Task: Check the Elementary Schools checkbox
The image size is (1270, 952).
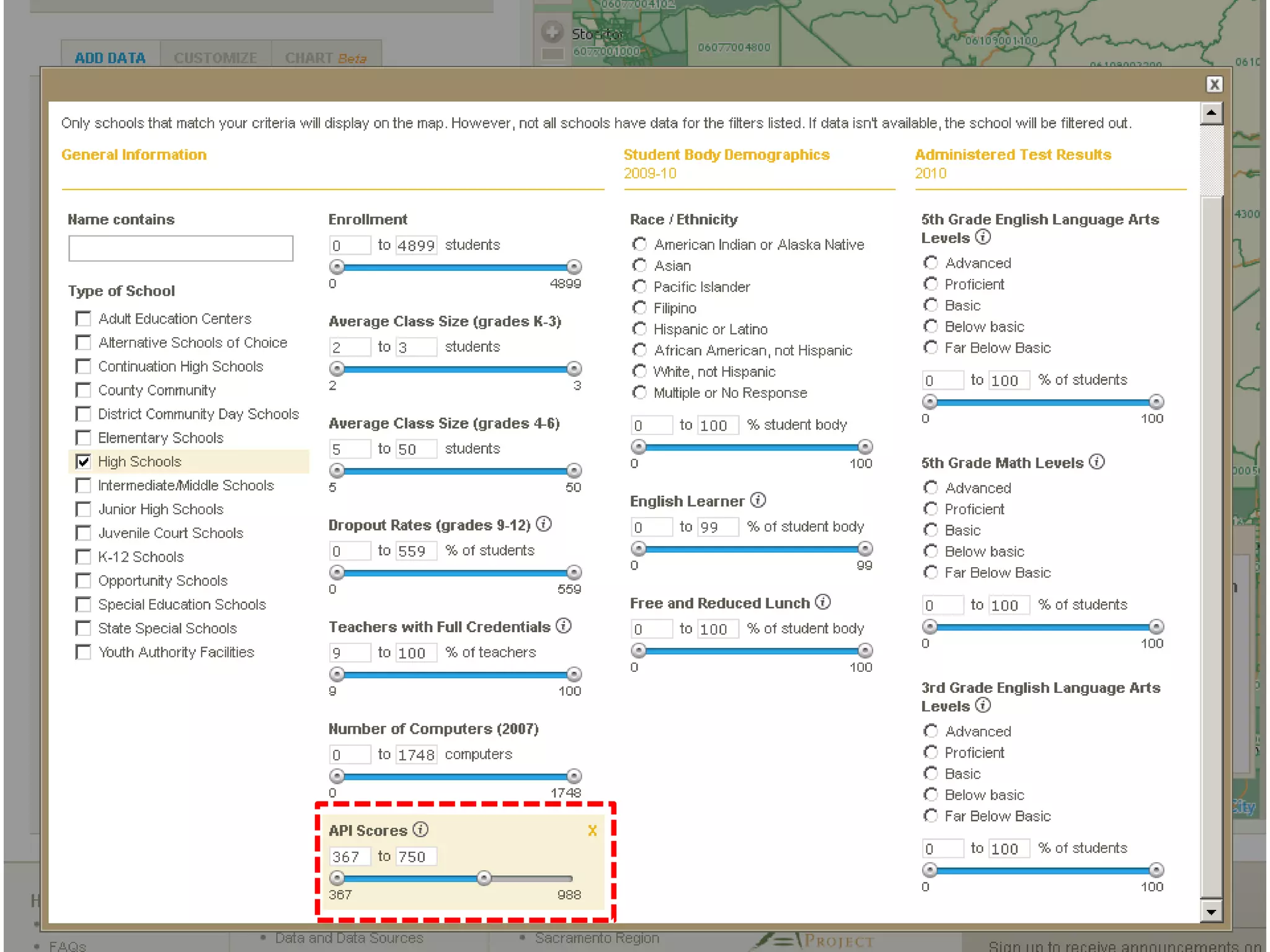Action: coord(84,438)
